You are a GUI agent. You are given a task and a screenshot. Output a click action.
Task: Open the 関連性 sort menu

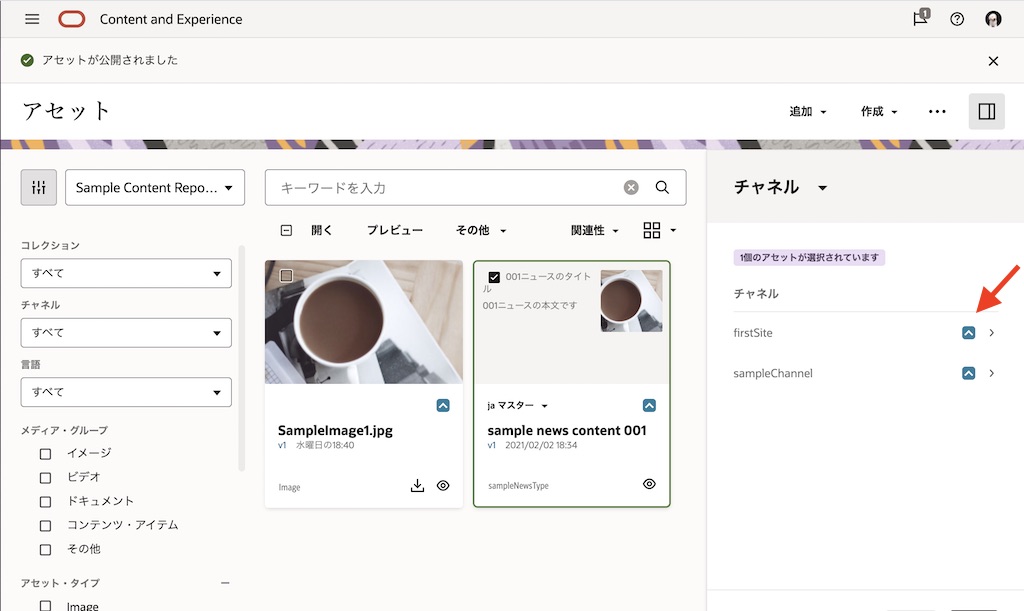pyautogui.click(x=594, y=230)
